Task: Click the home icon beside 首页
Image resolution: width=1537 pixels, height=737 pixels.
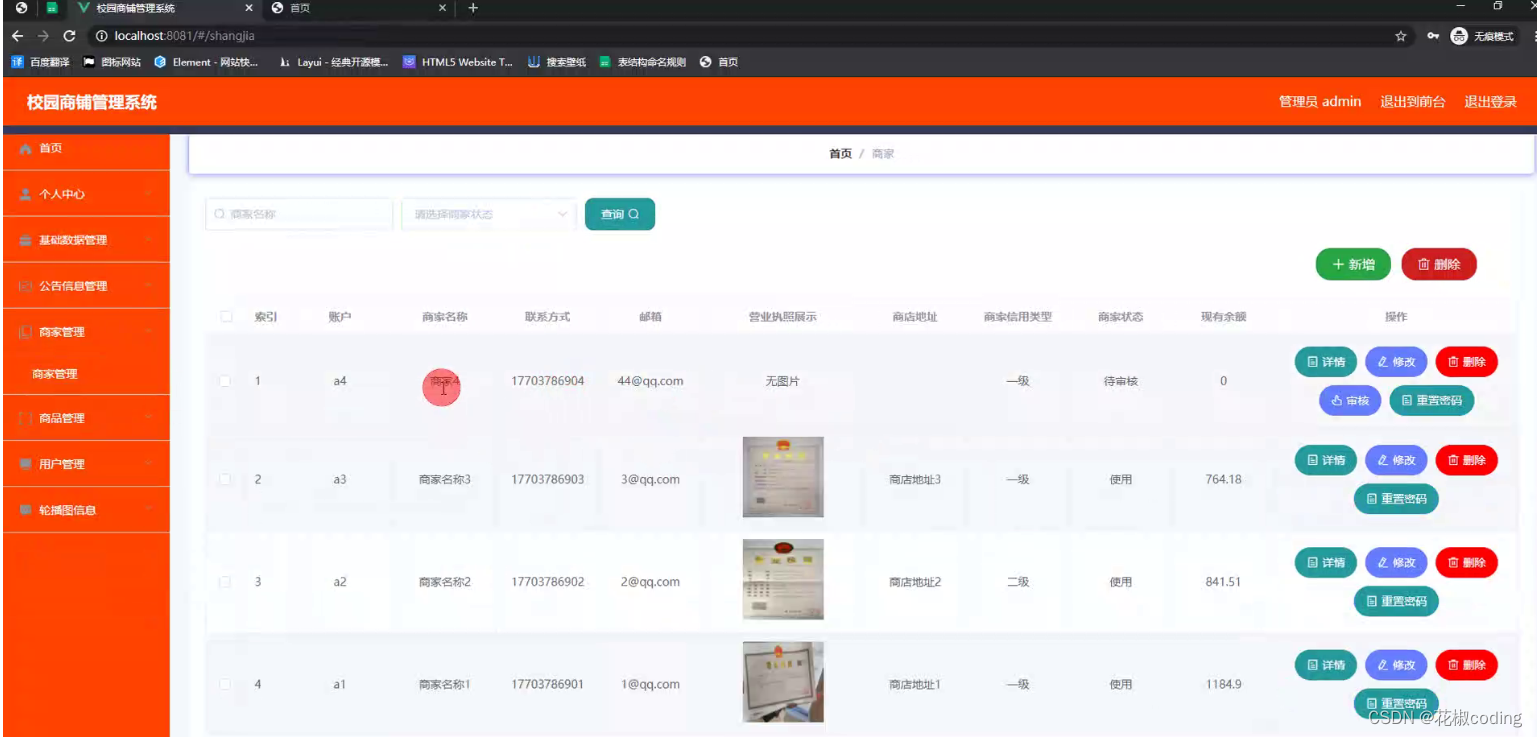Action: [x=25, y=148]
